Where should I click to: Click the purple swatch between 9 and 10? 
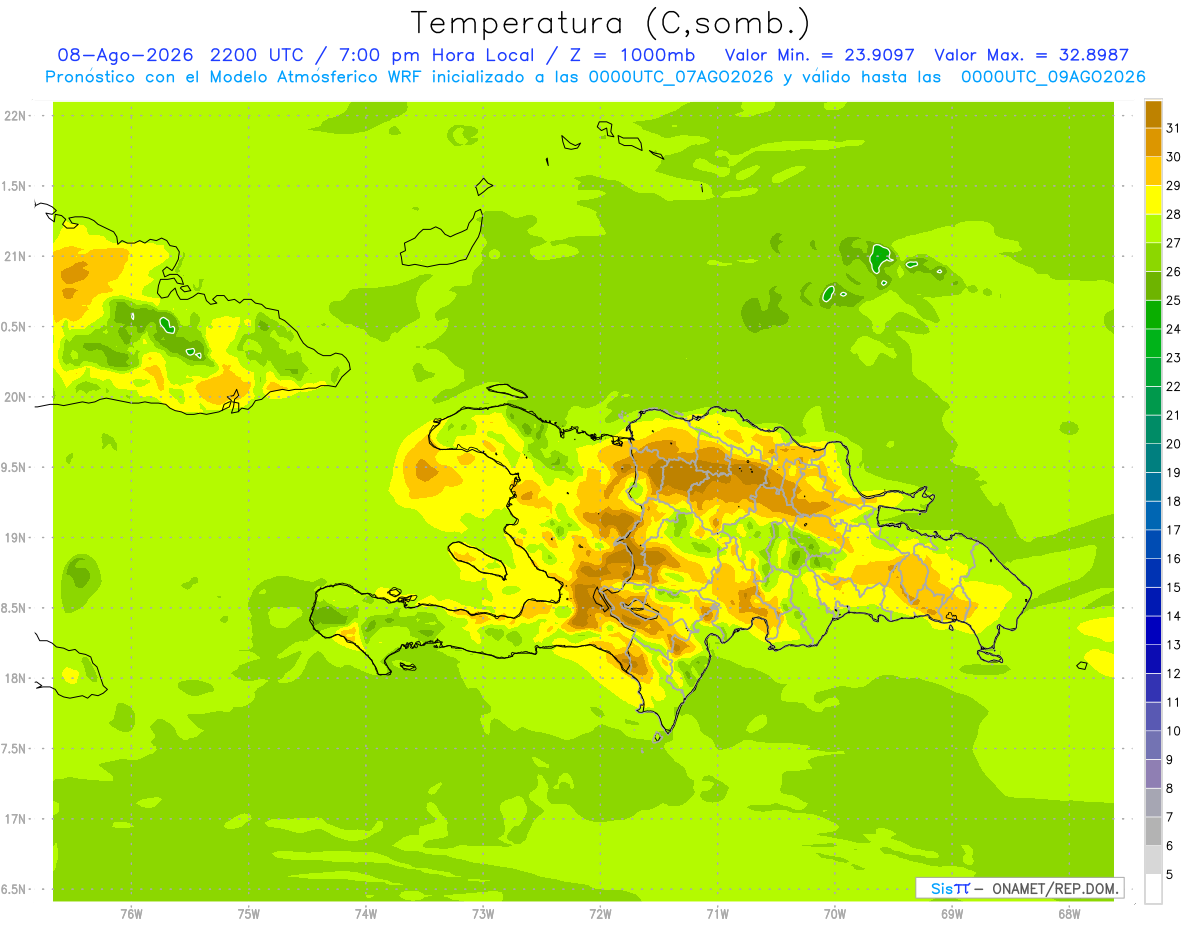coord(1153,746)
